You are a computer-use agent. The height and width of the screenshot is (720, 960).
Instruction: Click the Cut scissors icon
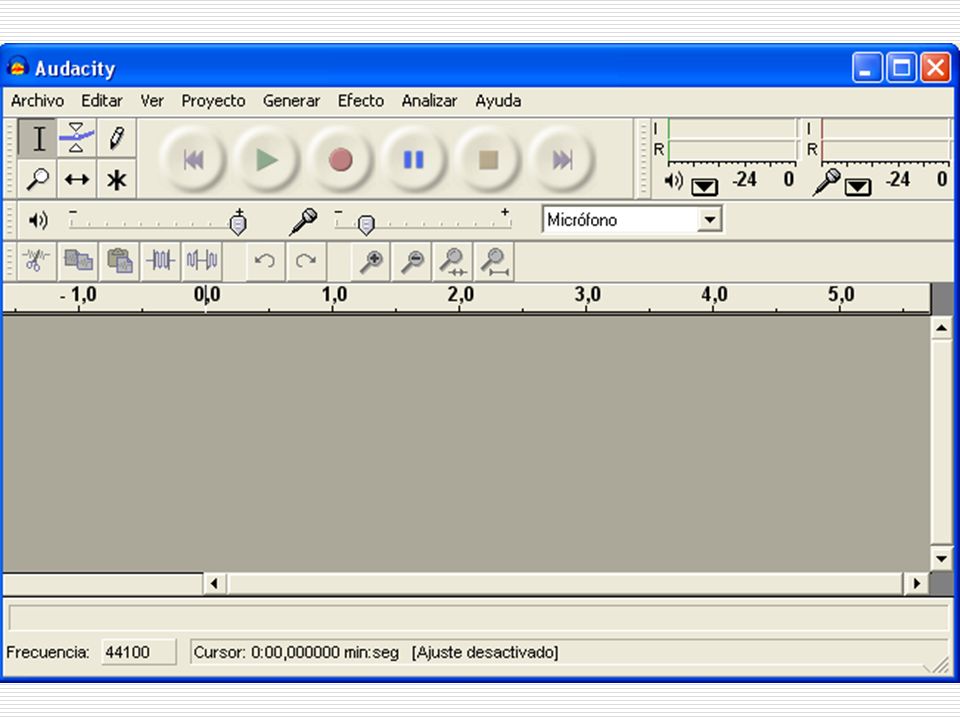[36, 261]
